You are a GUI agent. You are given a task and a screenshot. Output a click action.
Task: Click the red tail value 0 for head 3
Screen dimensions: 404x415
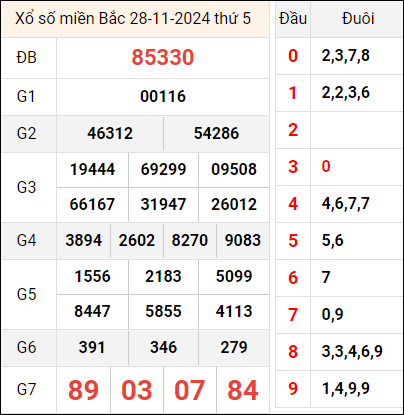[326, 166]
